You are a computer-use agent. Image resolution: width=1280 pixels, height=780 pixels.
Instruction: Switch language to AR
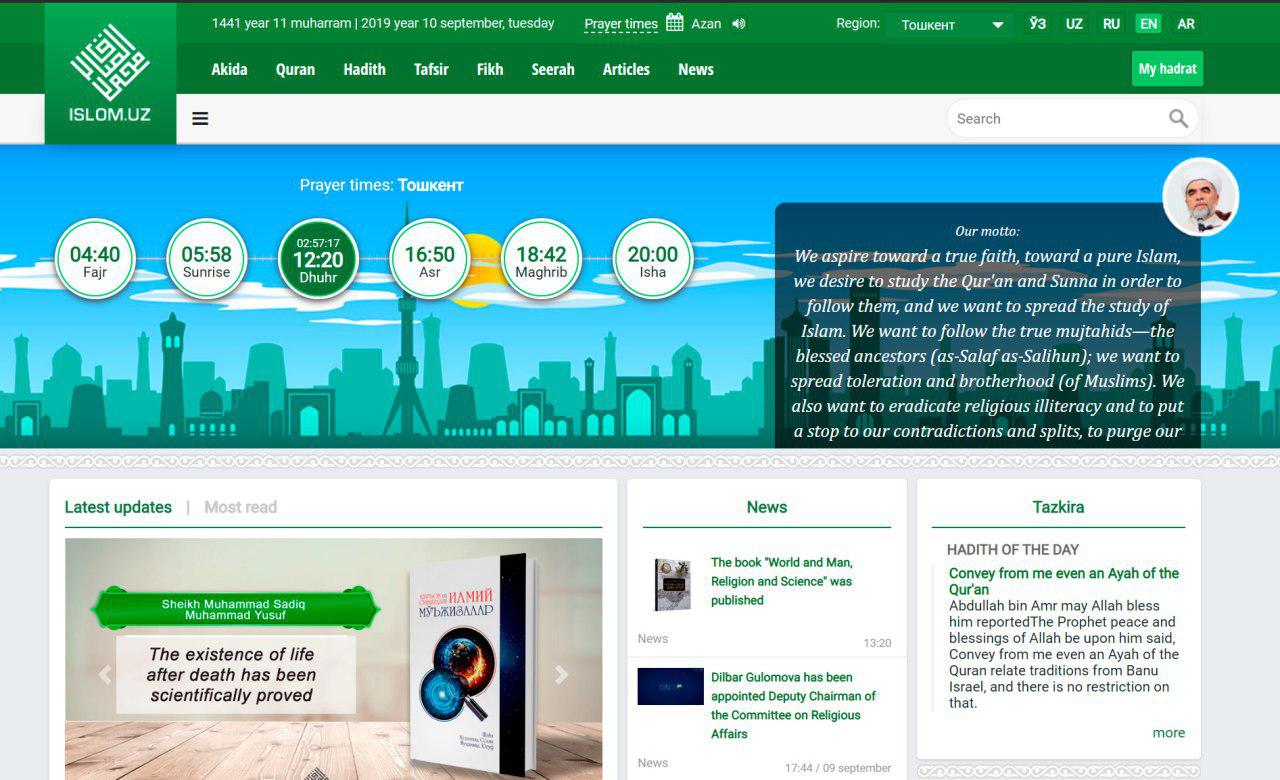click(1186, 24)
